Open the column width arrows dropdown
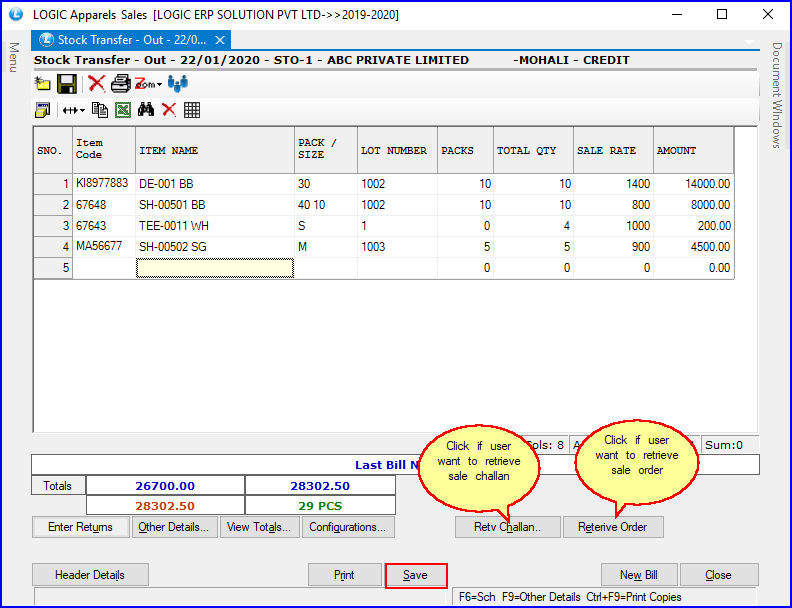This screenshot has width=792, height=608. (x=74, y=110)
